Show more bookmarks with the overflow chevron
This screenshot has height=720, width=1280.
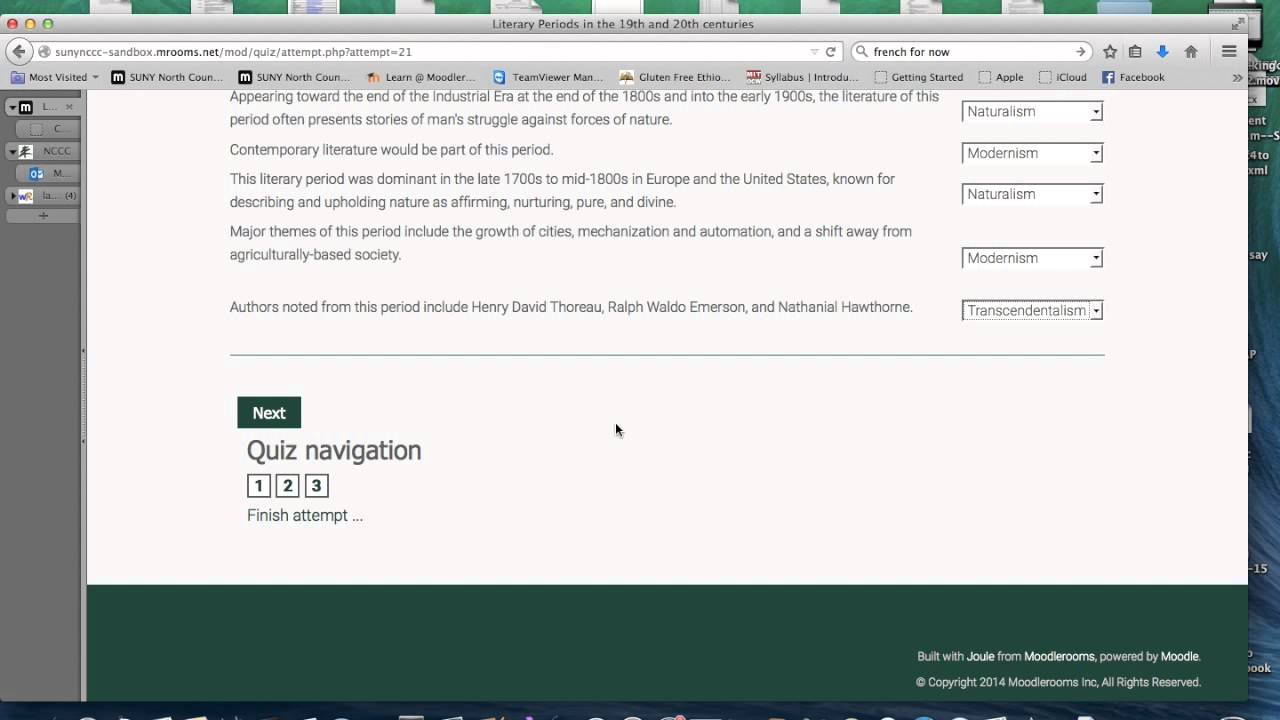click(1237, 77)
